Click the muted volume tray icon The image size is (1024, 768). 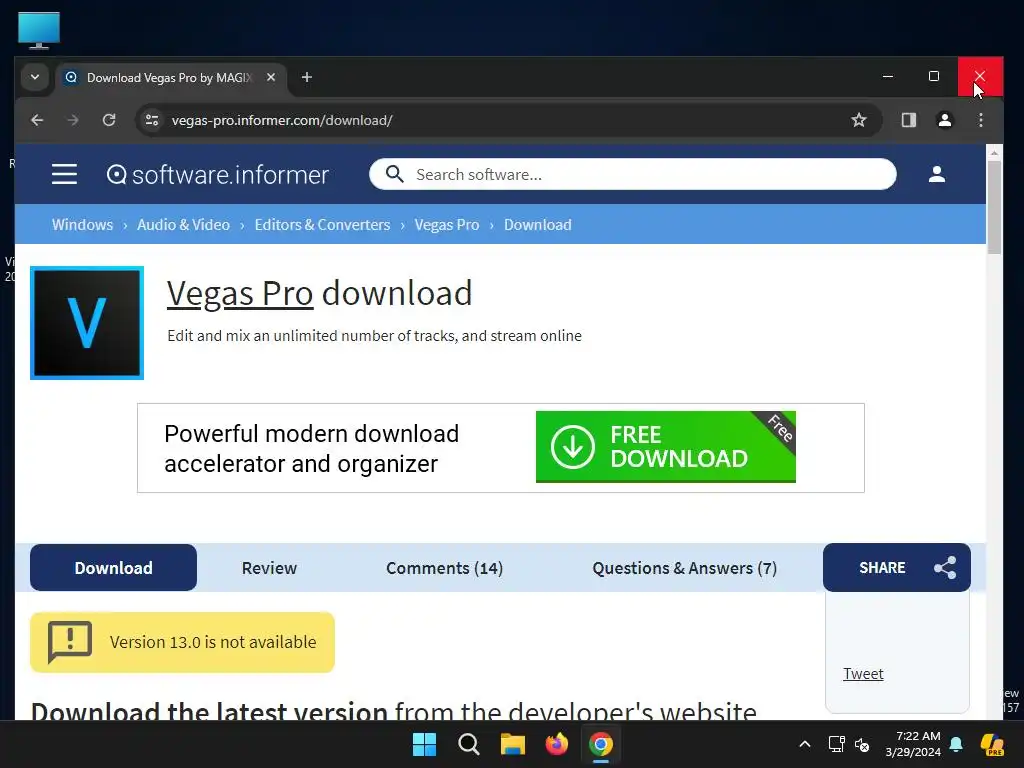862,744
